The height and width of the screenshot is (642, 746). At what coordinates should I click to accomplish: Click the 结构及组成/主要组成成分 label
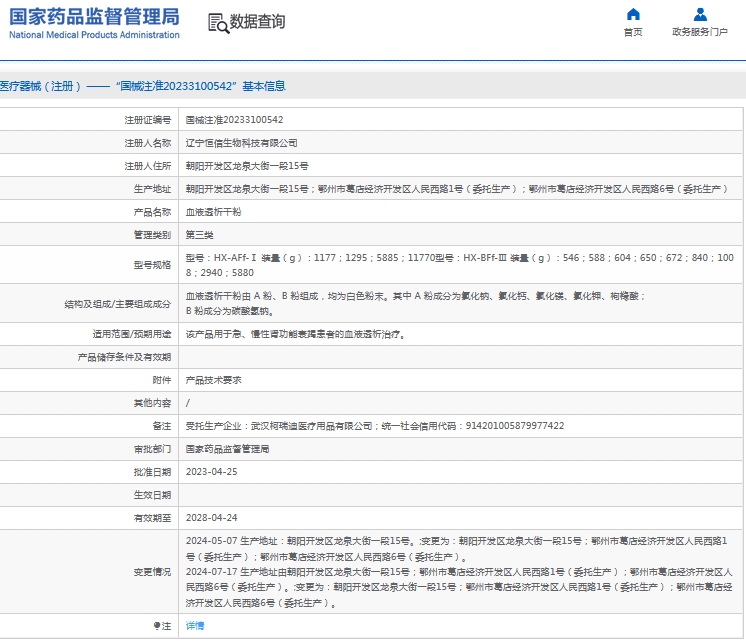118,304
